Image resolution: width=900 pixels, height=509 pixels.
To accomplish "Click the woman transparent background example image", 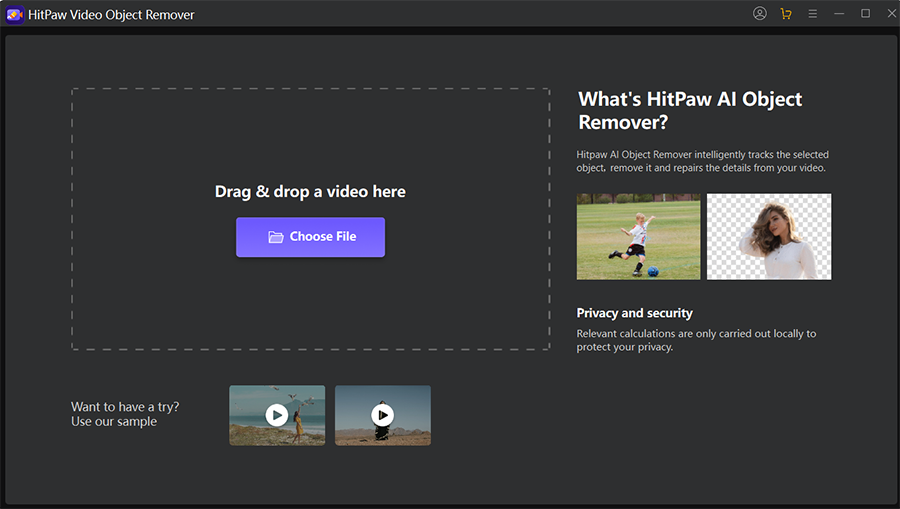I will point(769,236).
